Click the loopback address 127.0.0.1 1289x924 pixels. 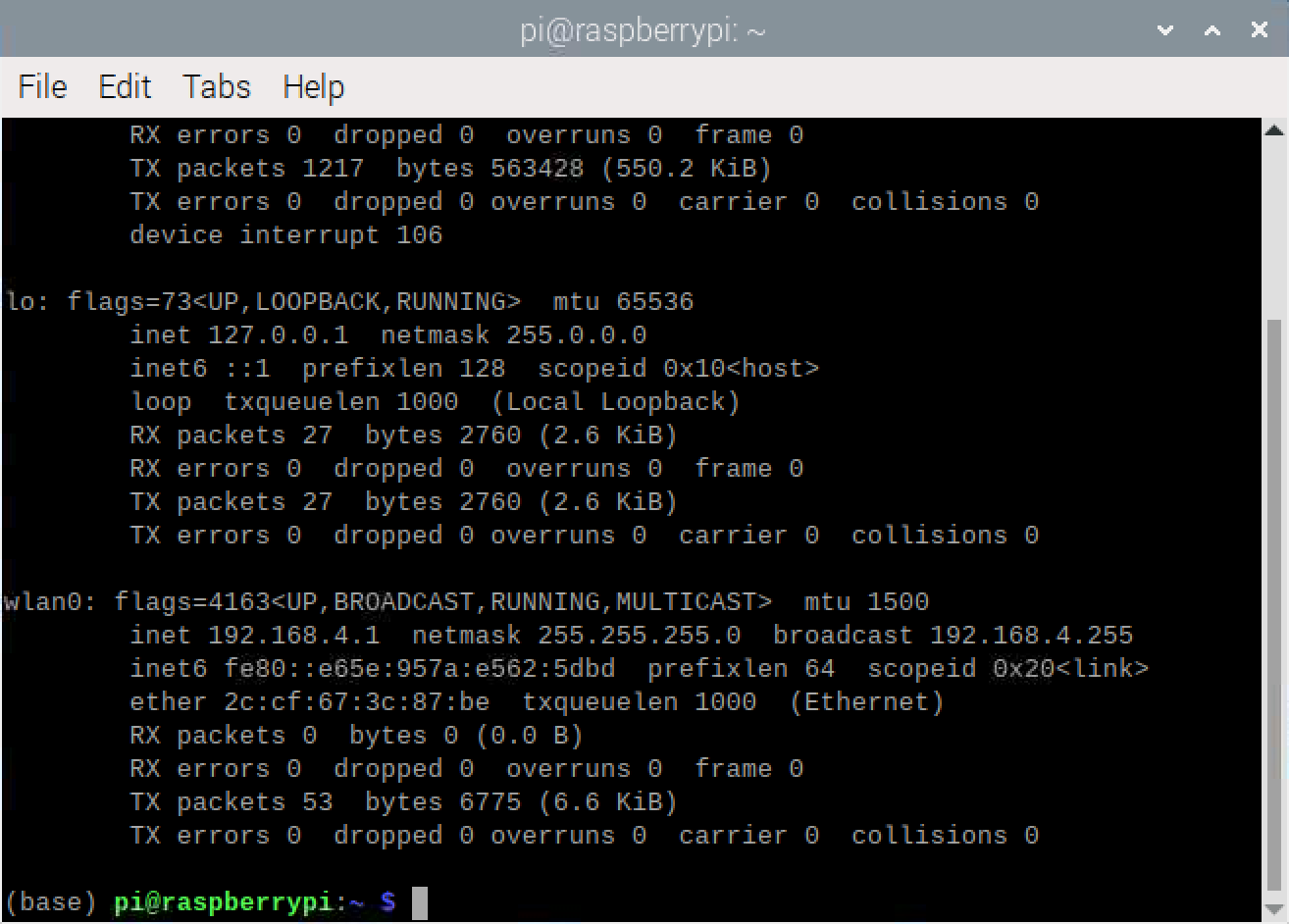(x=278, y=335)
